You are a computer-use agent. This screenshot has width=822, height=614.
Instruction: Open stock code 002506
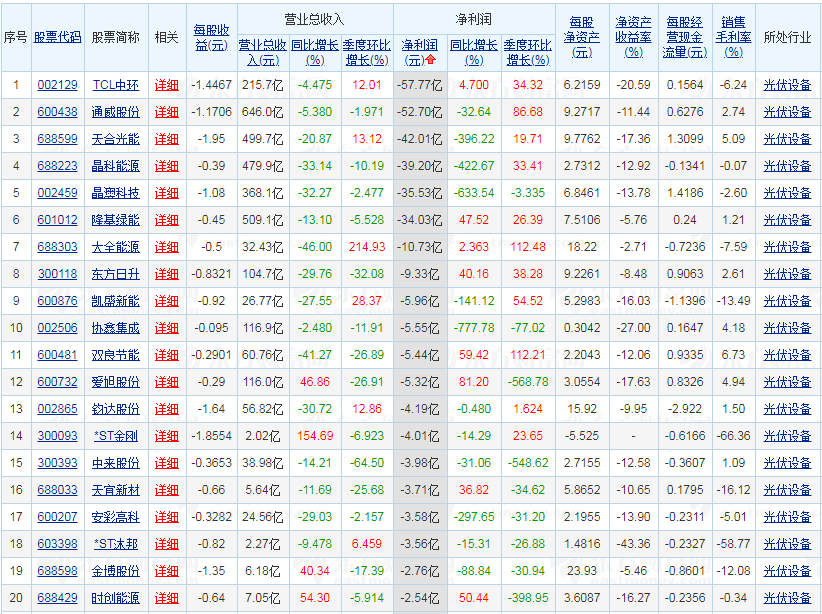point(57,328)
